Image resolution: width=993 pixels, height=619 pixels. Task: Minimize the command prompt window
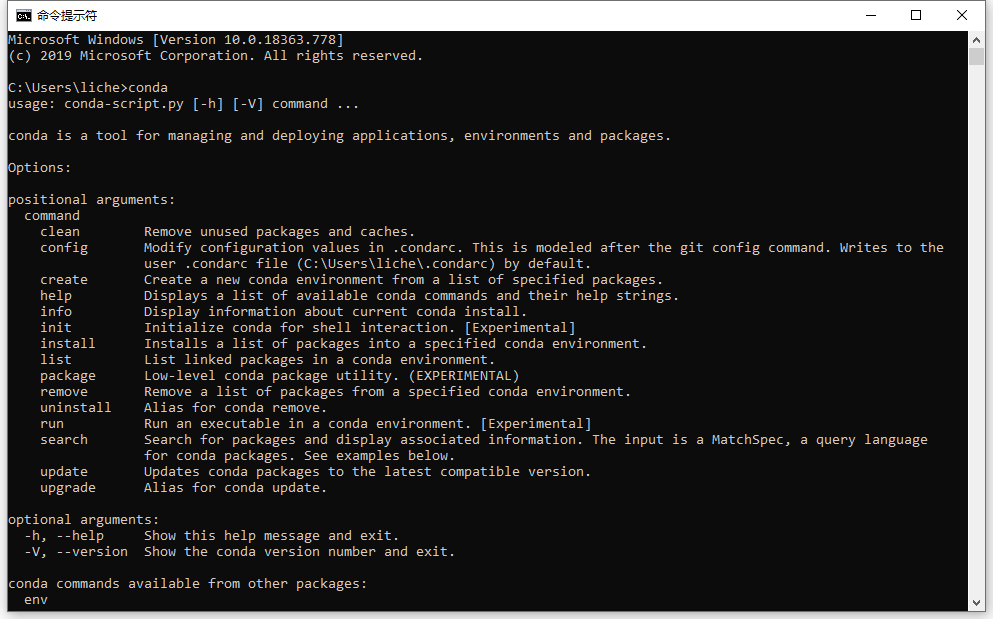click(869, 15)
